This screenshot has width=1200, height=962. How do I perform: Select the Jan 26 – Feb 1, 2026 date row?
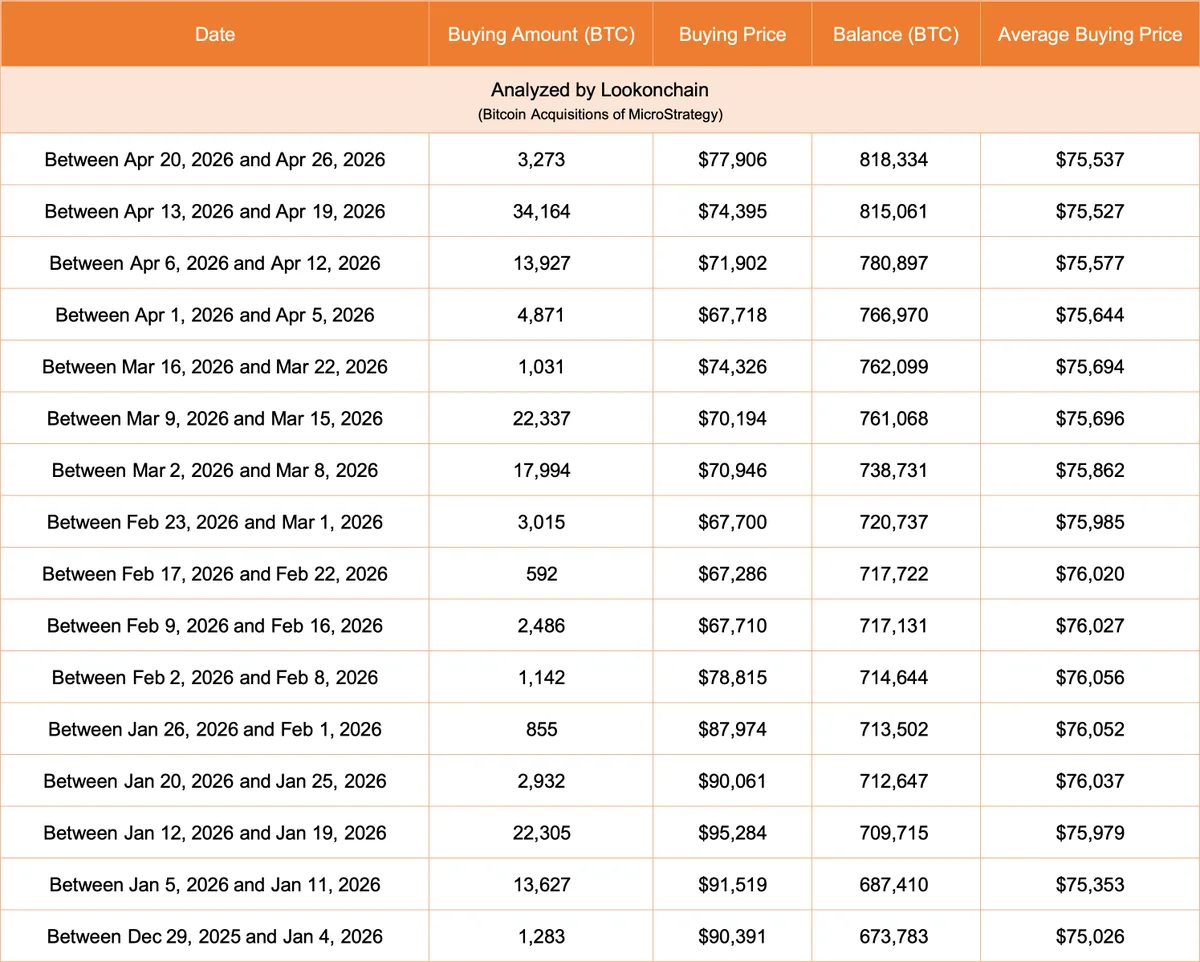tap(215, 730)
